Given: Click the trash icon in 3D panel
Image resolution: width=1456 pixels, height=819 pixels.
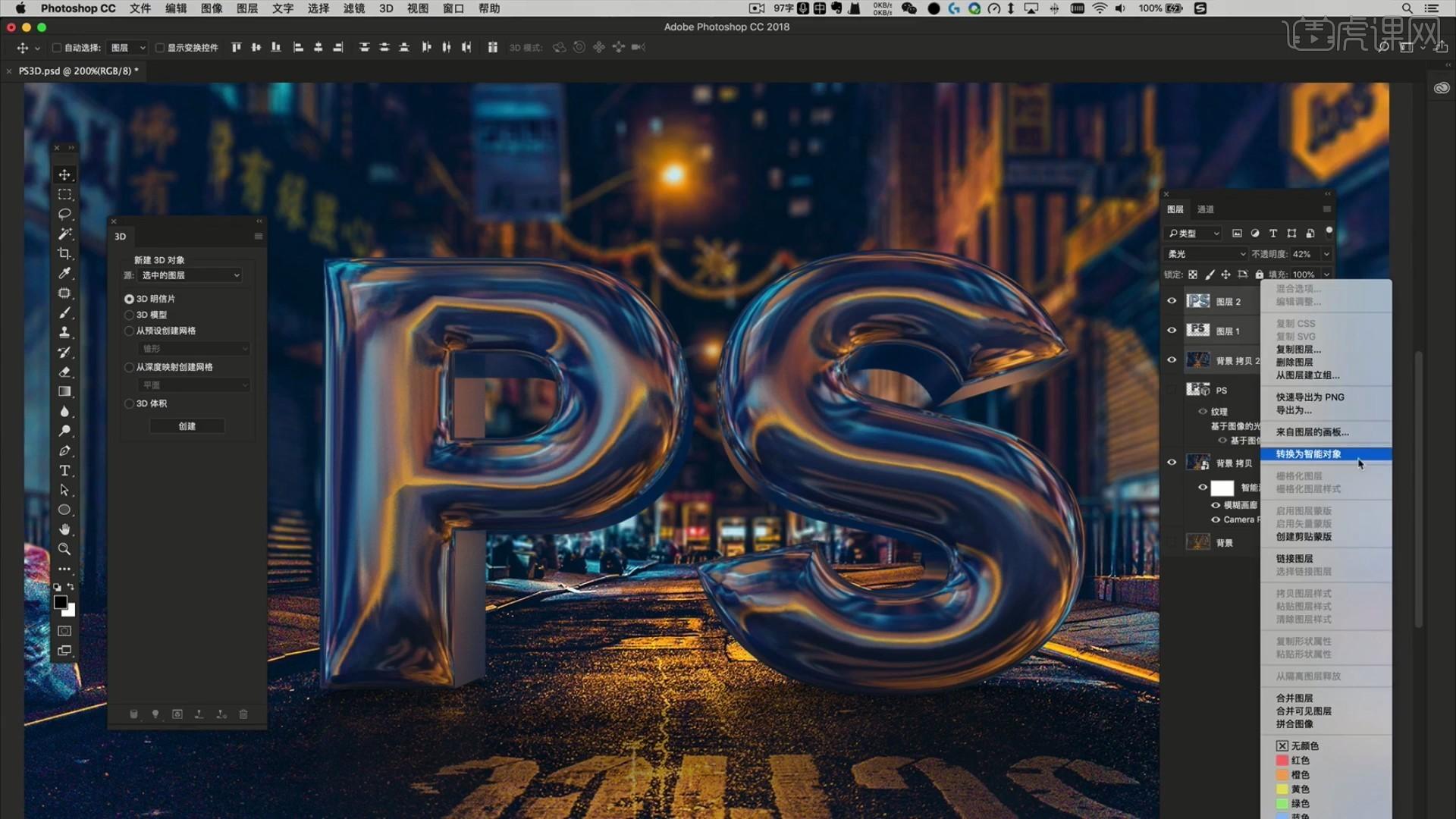Looking at the screenshot, I should coord(243,714).
